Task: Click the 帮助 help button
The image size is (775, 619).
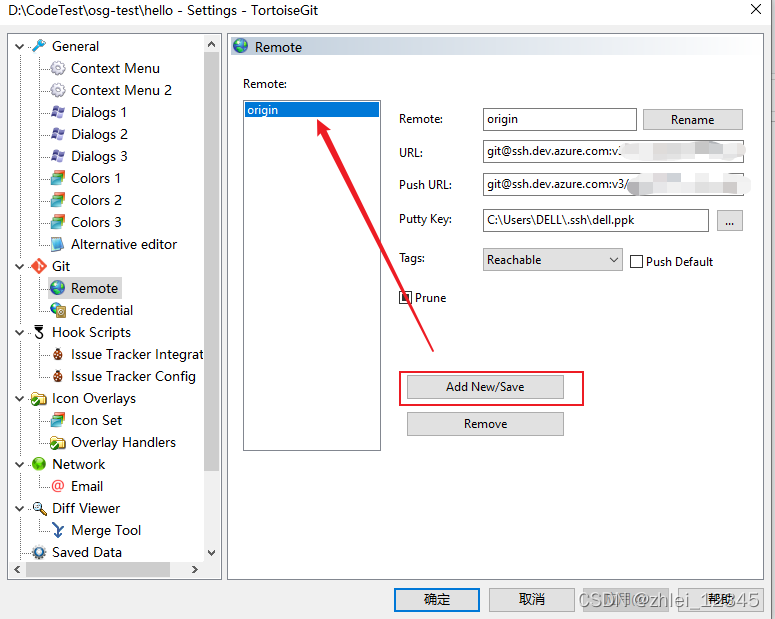Action: (x=721, y=599)
